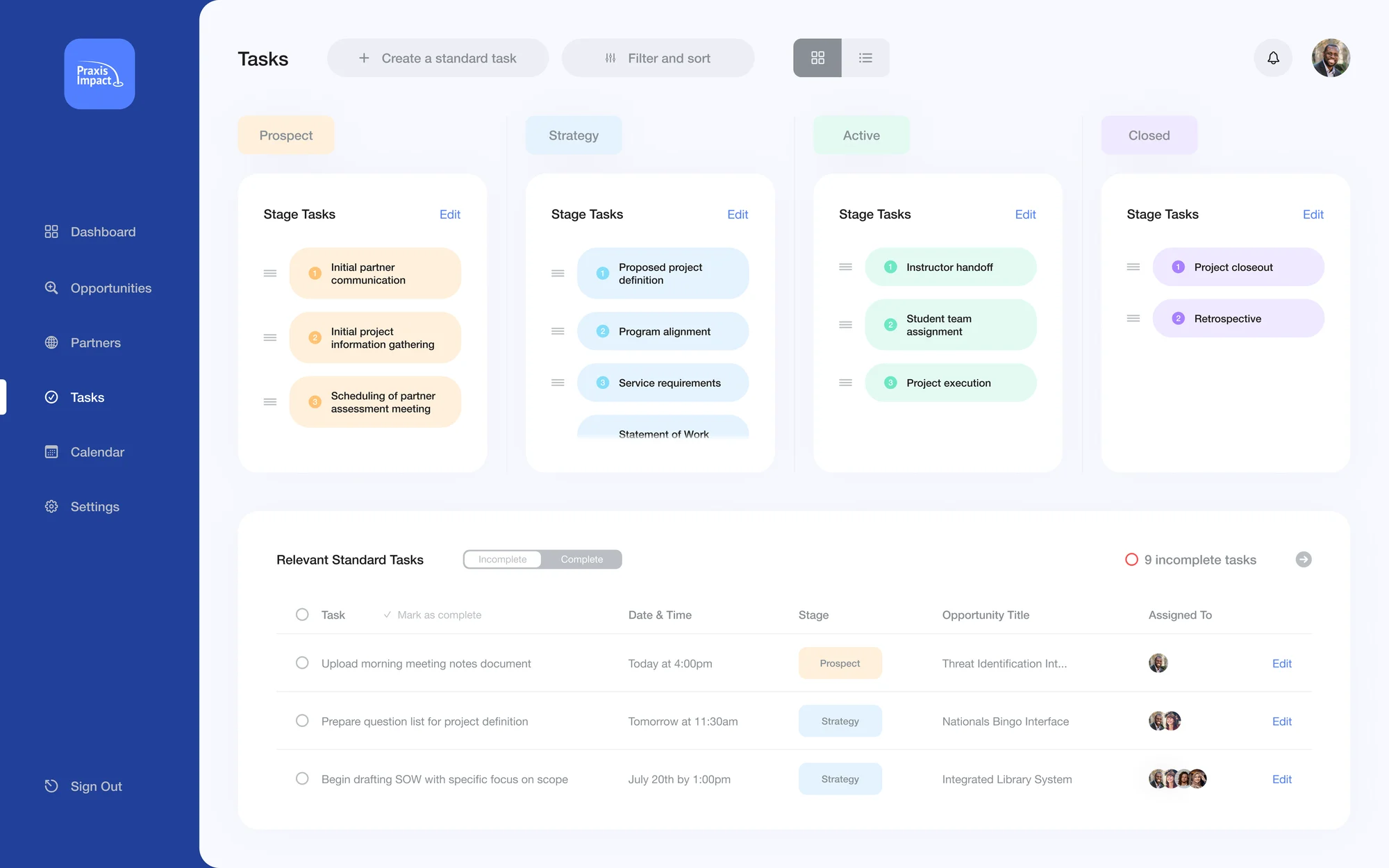The height and width of the screenshot is (868, 1389).
Task: Grab drag handle for Initial partner communication
Action: click(270, 274)
